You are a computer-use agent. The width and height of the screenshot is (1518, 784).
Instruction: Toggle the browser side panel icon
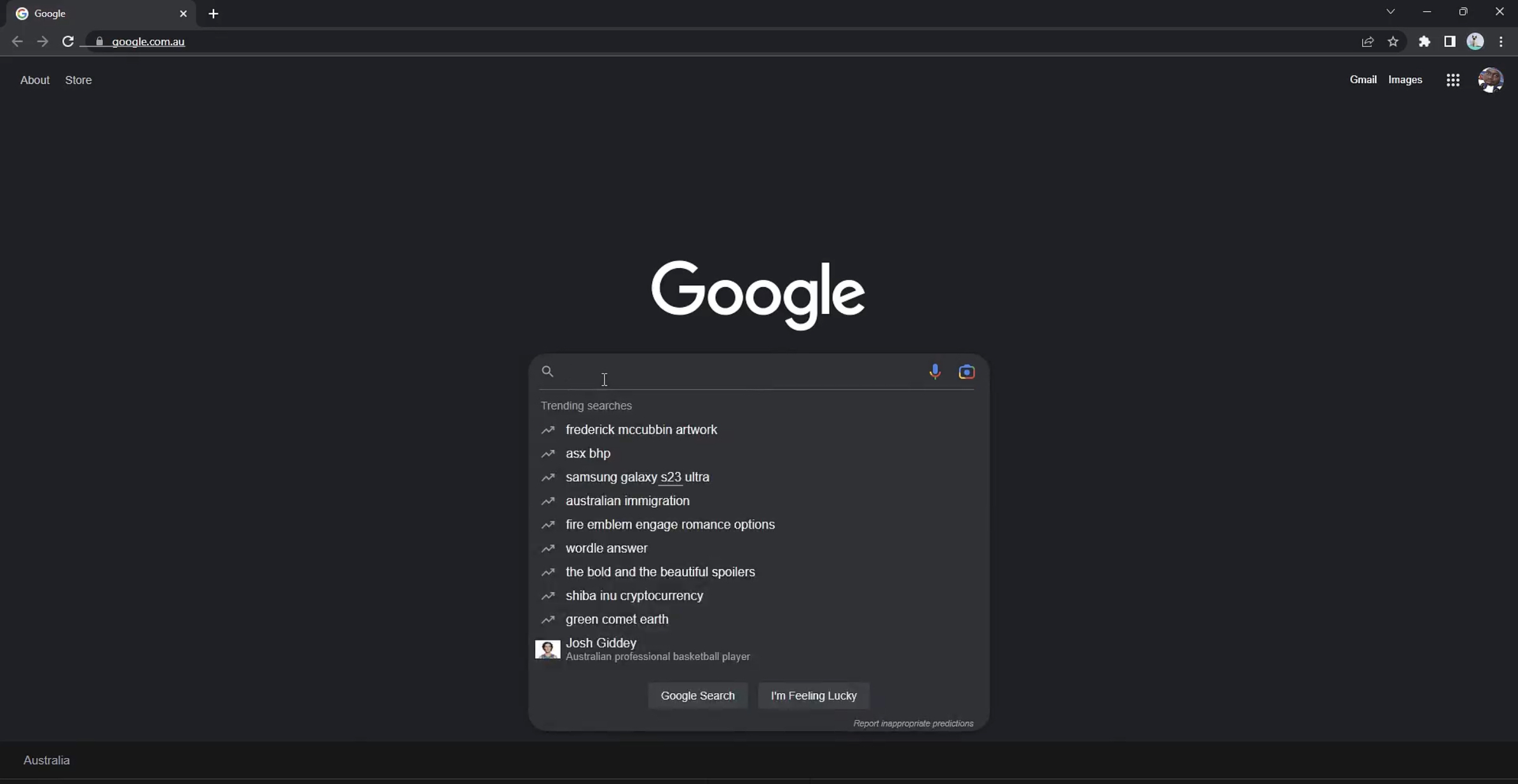1449,41
